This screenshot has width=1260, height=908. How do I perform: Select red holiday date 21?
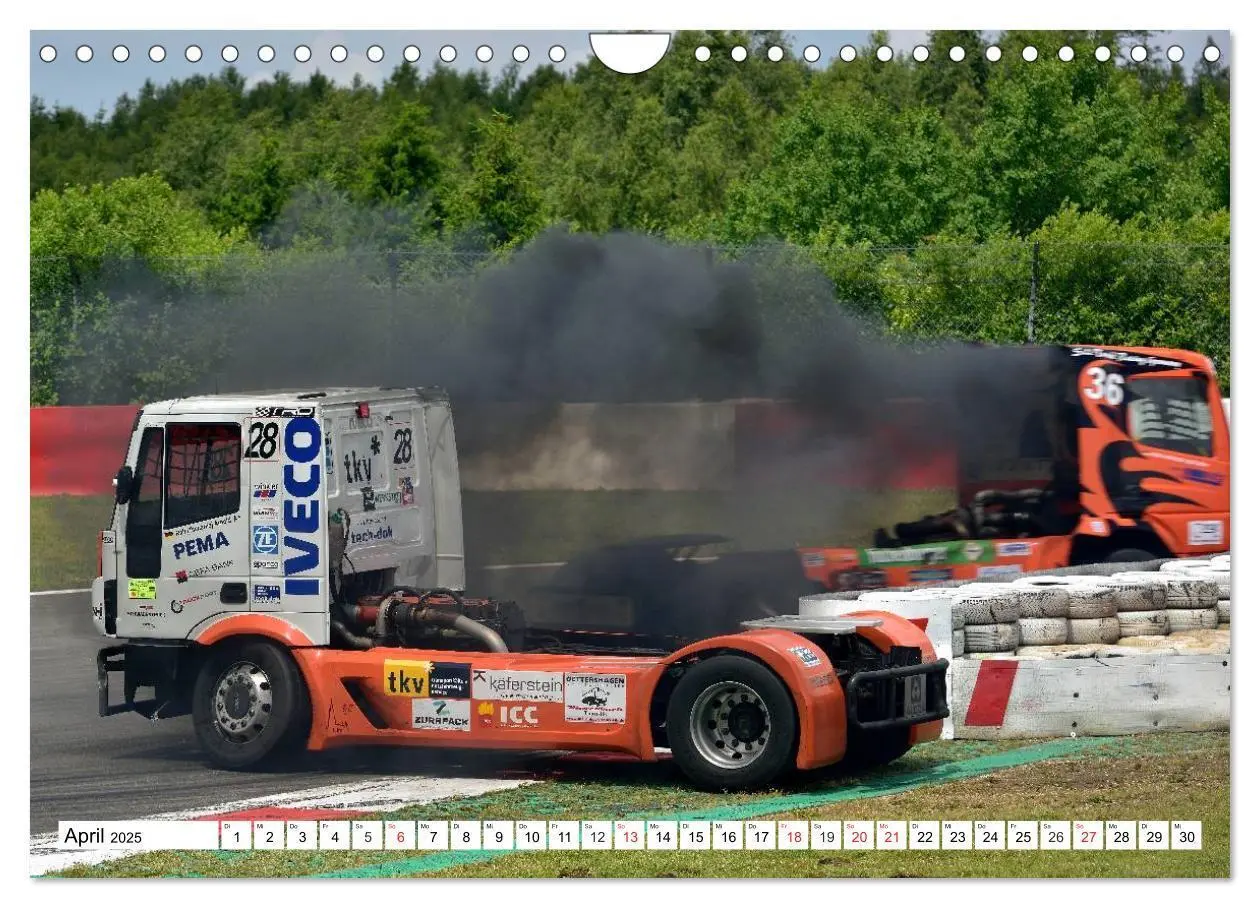pos(891,836)
